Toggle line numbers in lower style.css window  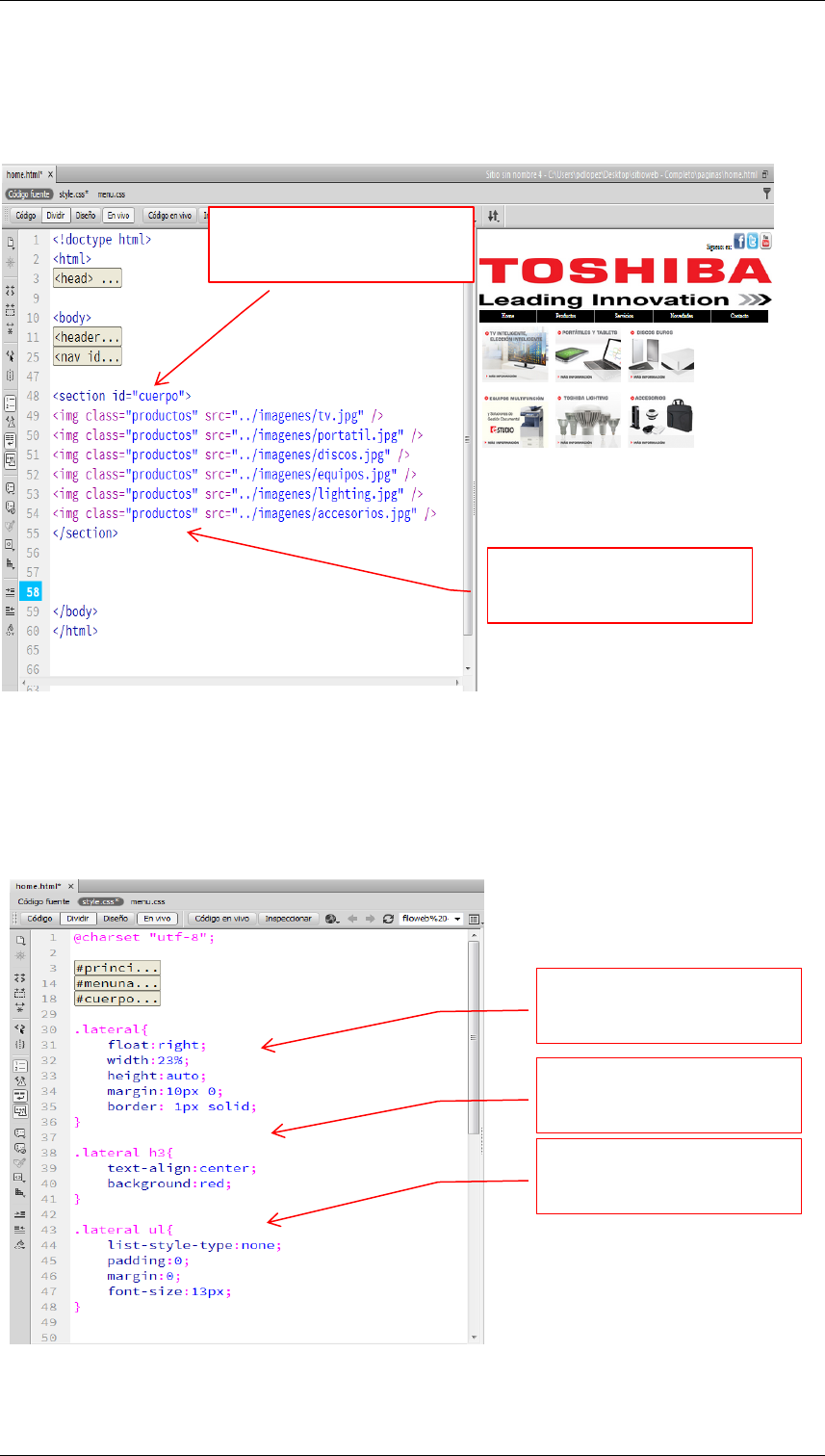20,1066
